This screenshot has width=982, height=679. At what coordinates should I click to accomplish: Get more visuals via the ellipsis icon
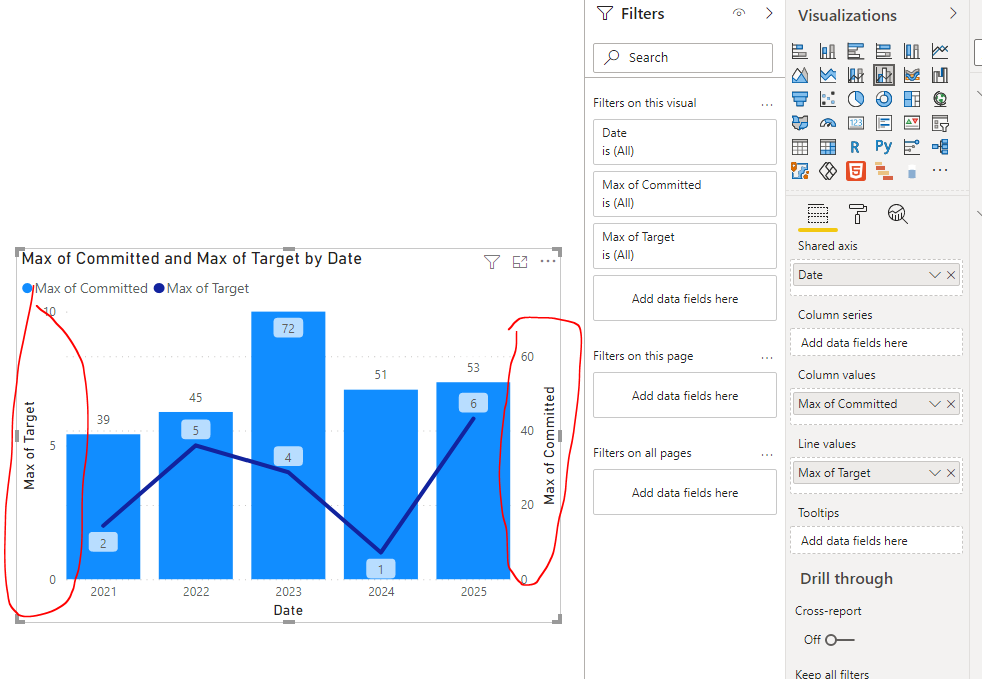[x=940, y=170]
